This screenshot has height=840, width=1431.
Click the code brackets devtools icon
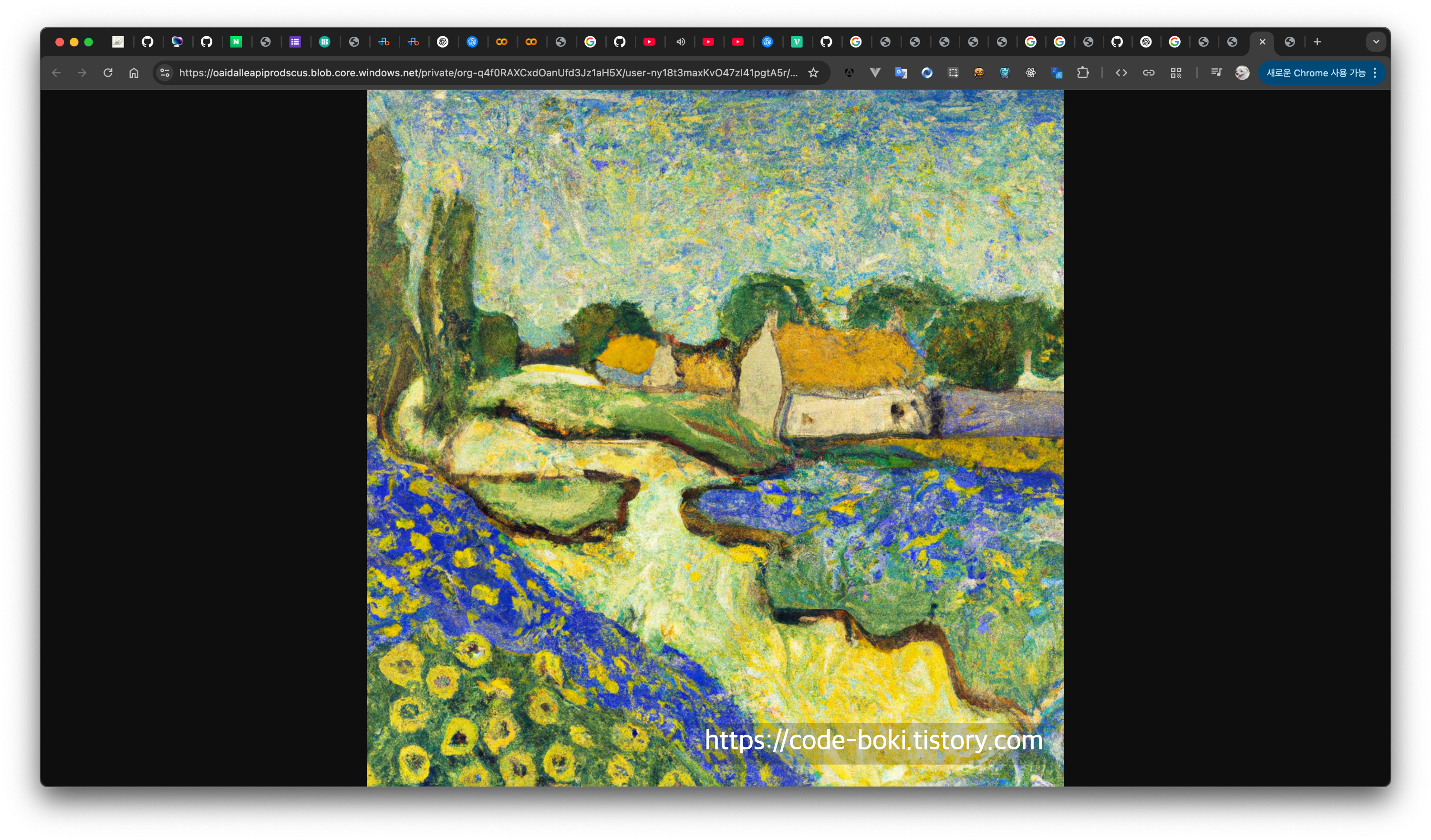(x=1121, y=73)
